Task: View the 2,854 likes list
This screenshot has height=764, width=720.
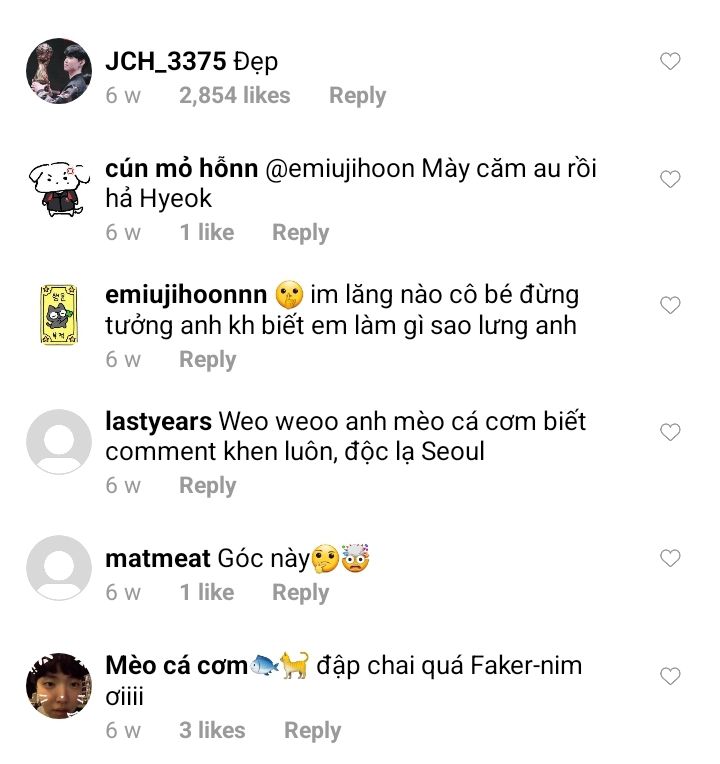Action: point(234,96)
